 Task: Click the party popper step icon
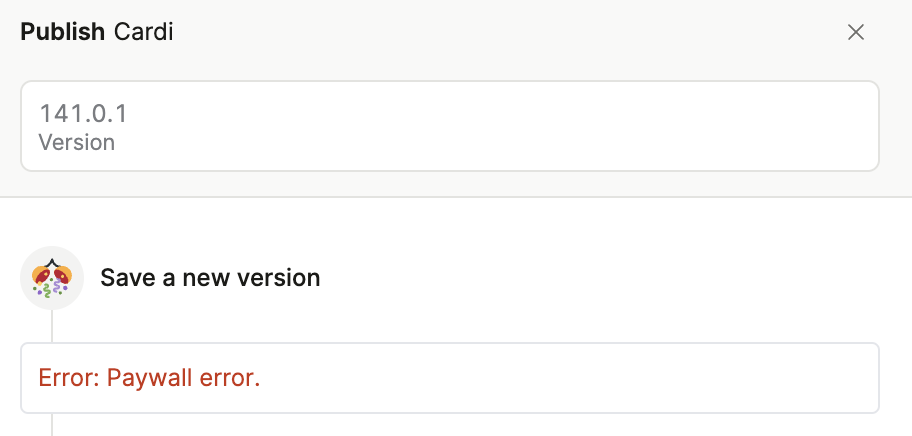pos(51,277)
